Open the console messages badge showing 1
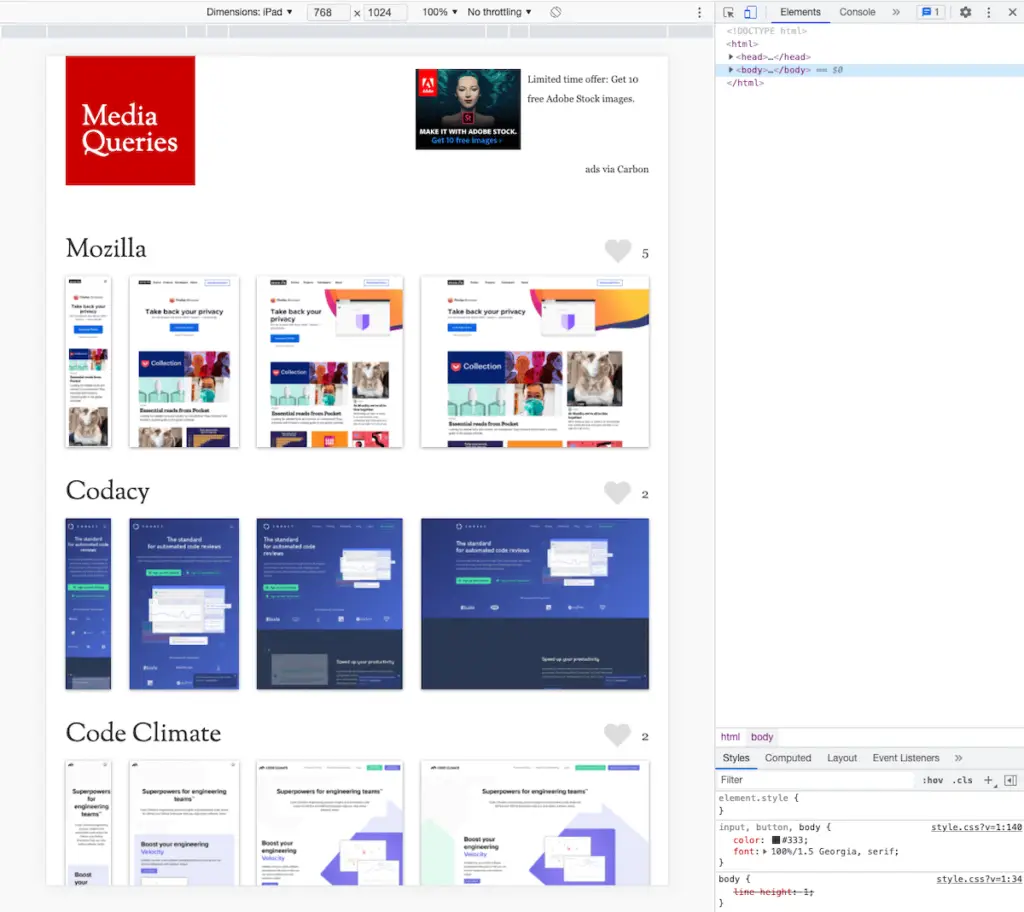The height and width of the screenshot is (912, 1024). [x=932, y=12]
